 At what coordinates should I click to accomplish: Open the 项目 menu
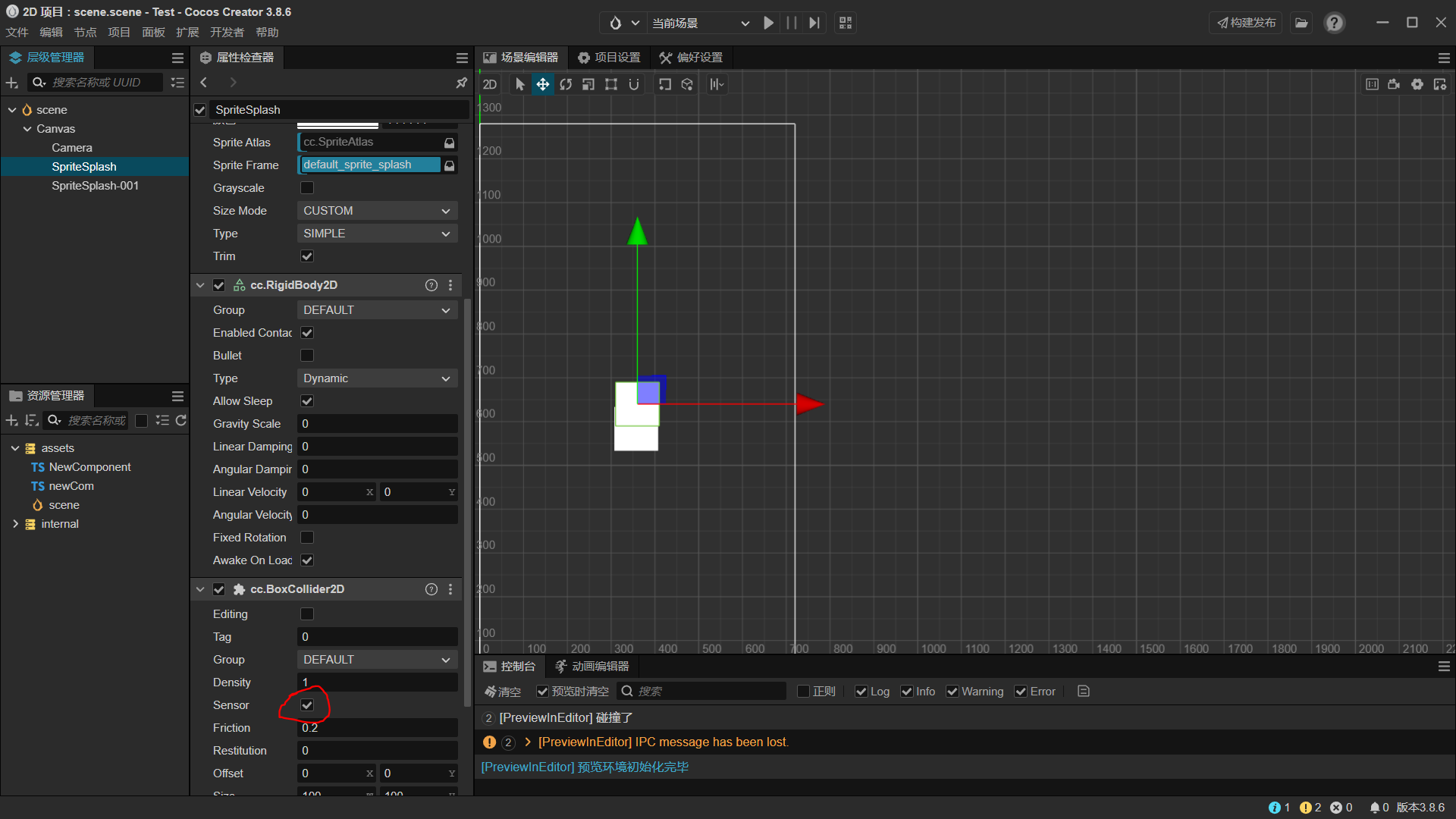coord(119,32)
